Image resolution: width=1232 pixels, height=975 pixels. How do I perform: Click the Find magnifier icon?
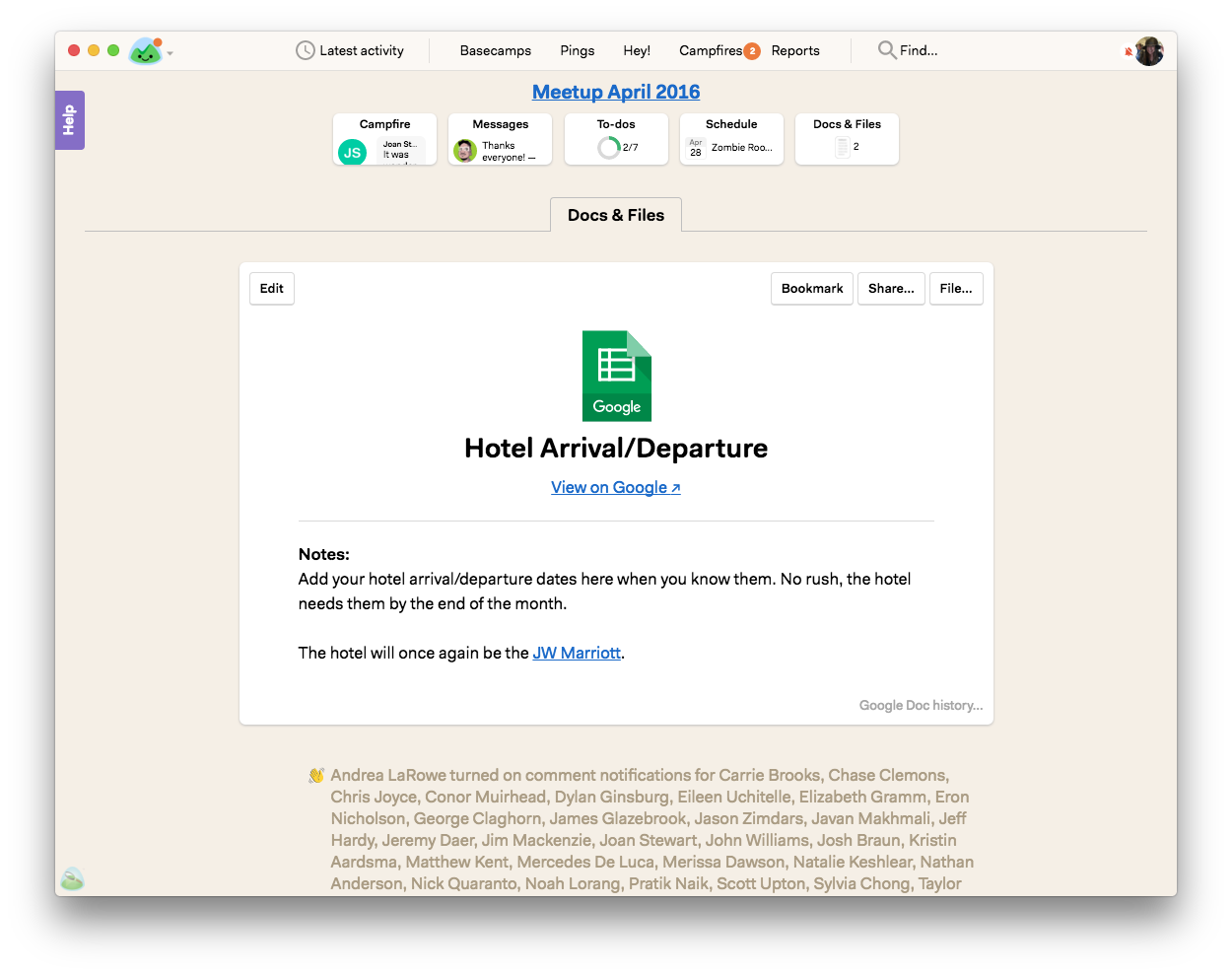pyautogui.click(x=886, y=49)
